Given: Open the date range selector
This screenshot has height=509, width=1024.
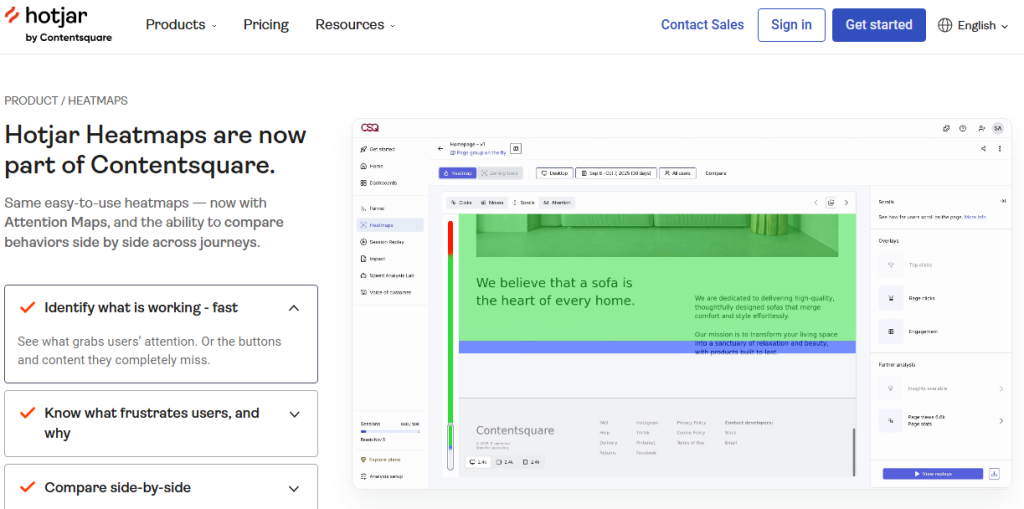Looking at the screenshot, I should coord(616,173).
